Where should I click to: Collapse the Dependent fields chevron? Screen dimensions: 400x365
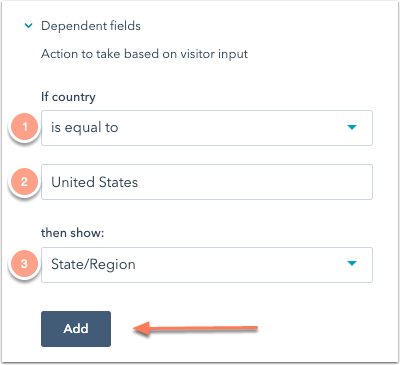click(x=29, y=26)
